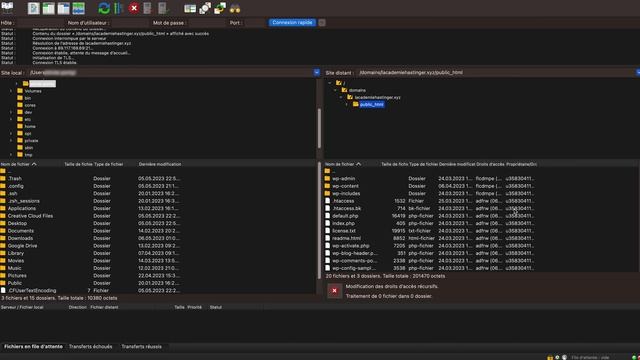The image size is (640, 360).
Task: Expand the dev folder in local tree
Action: pyautogui.click(x=11, y=112)
